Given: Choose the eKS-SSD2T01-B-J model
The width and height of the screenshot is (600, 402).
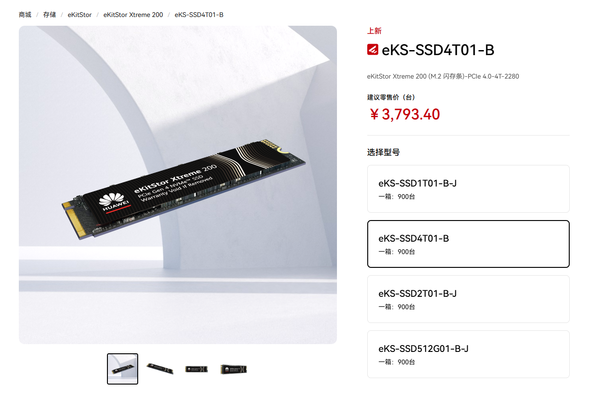Looking at the screenshot, I should point(468,299).
